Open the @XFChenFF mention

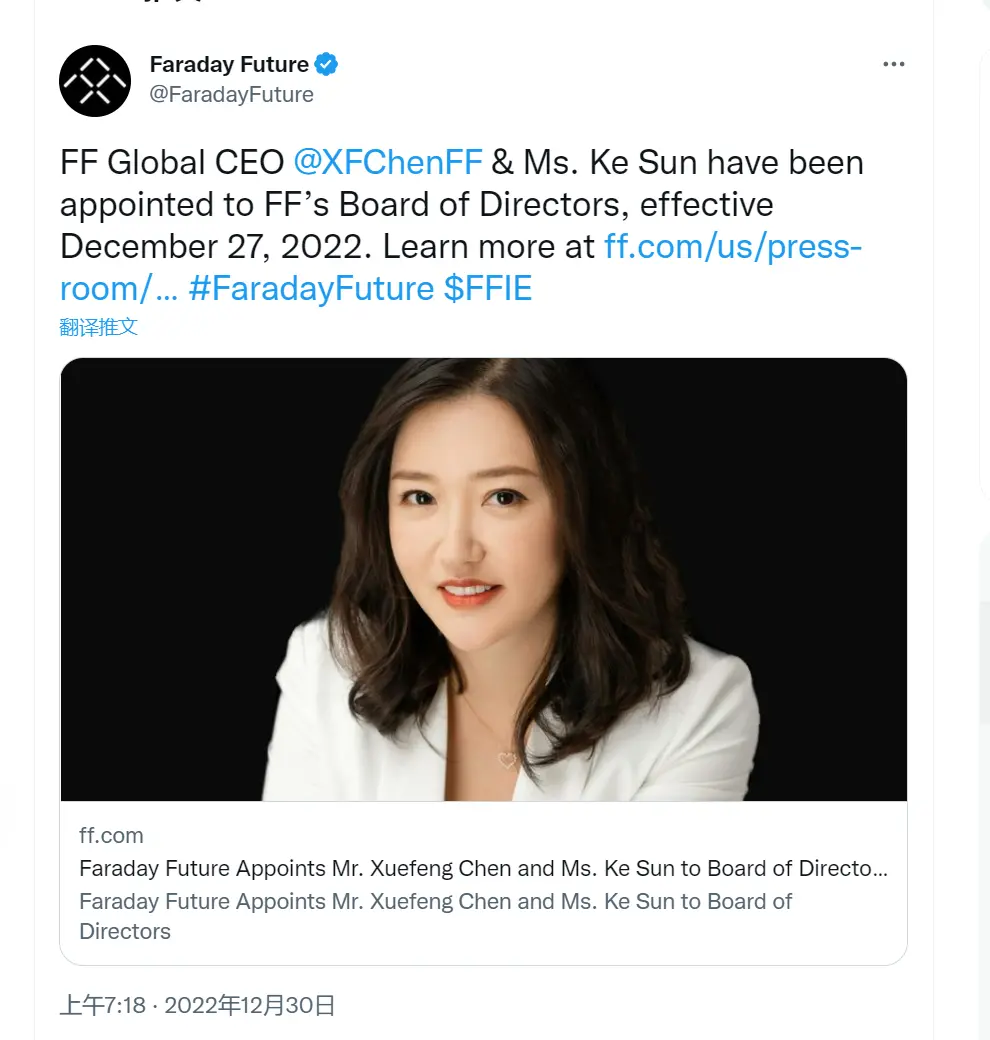pyautogui.click(x=388, y=162)
